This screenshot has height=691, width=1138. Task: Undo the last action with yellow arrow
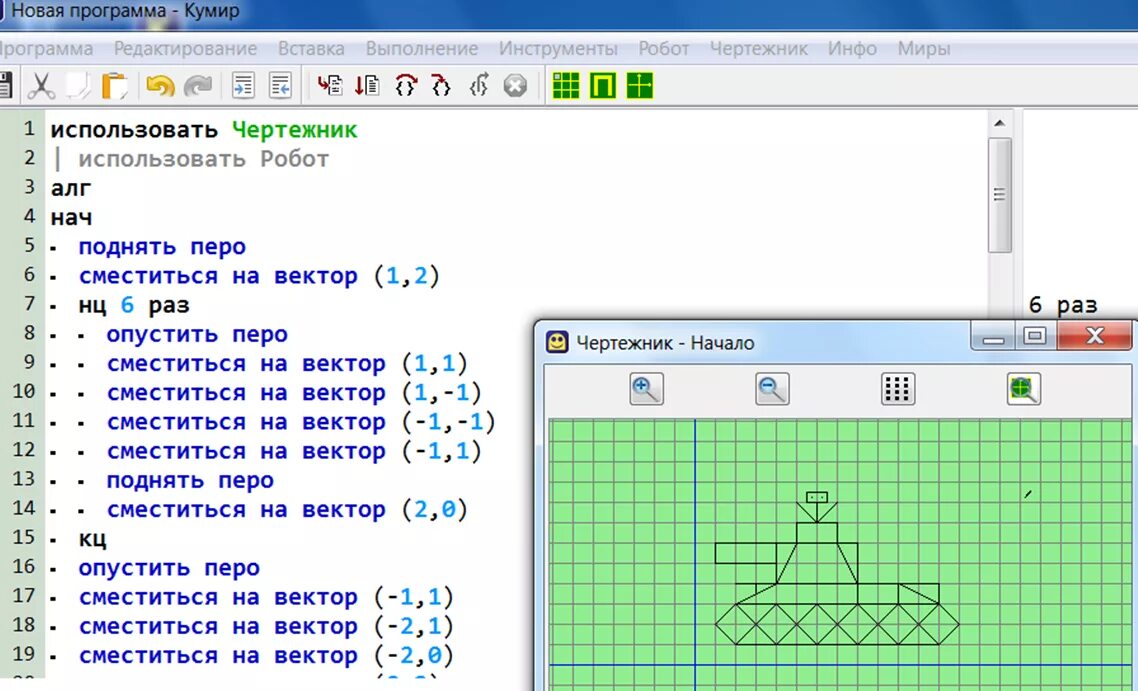pyautogui.click(x=160, y=86)
